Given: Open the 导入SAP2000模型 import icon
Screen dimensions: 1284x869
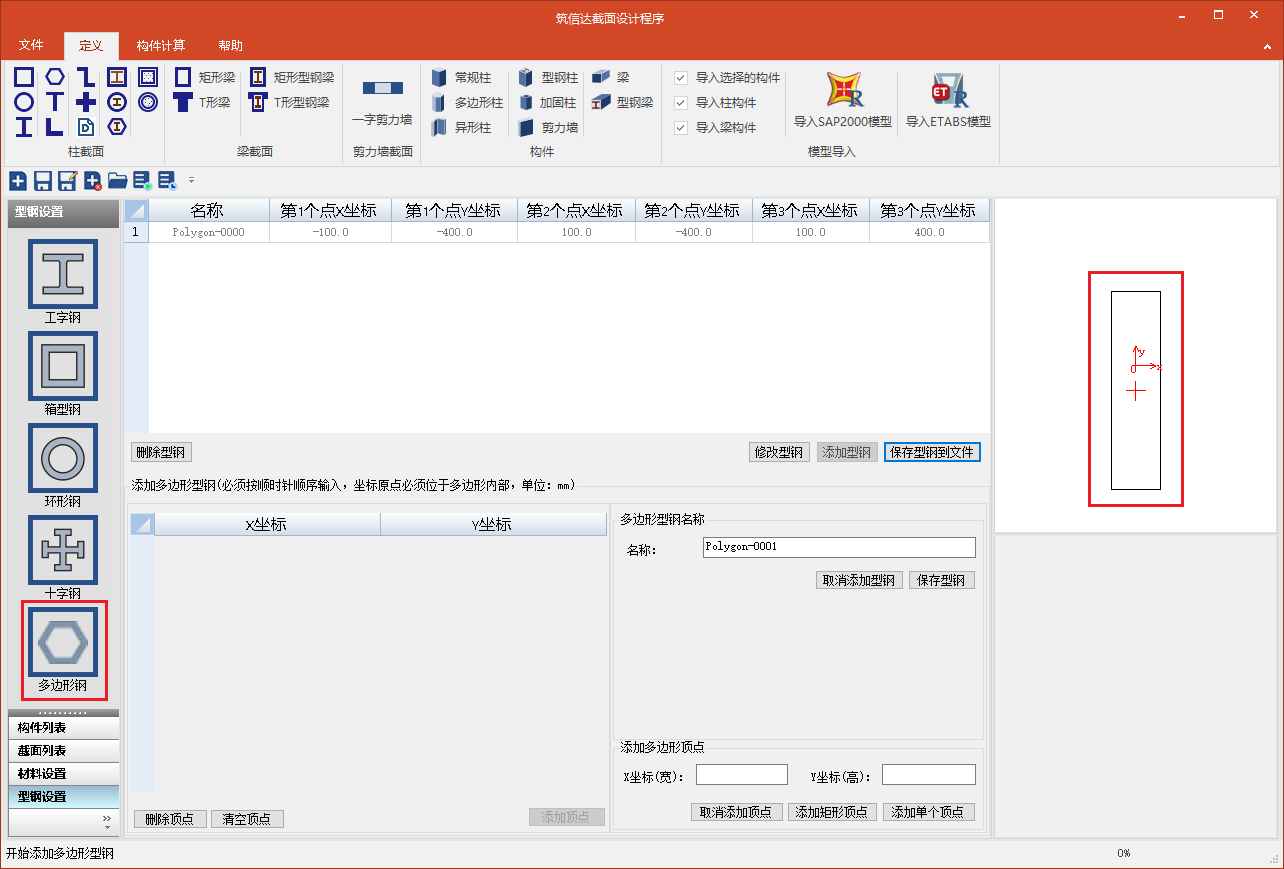Looking at the screenshot, I should (842, 92).
